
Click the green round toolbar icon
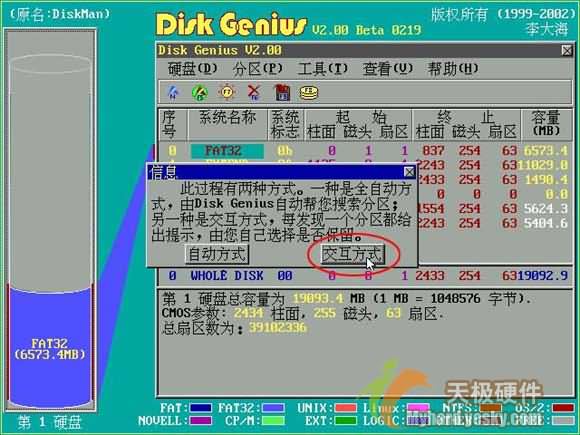pos(200,92)
